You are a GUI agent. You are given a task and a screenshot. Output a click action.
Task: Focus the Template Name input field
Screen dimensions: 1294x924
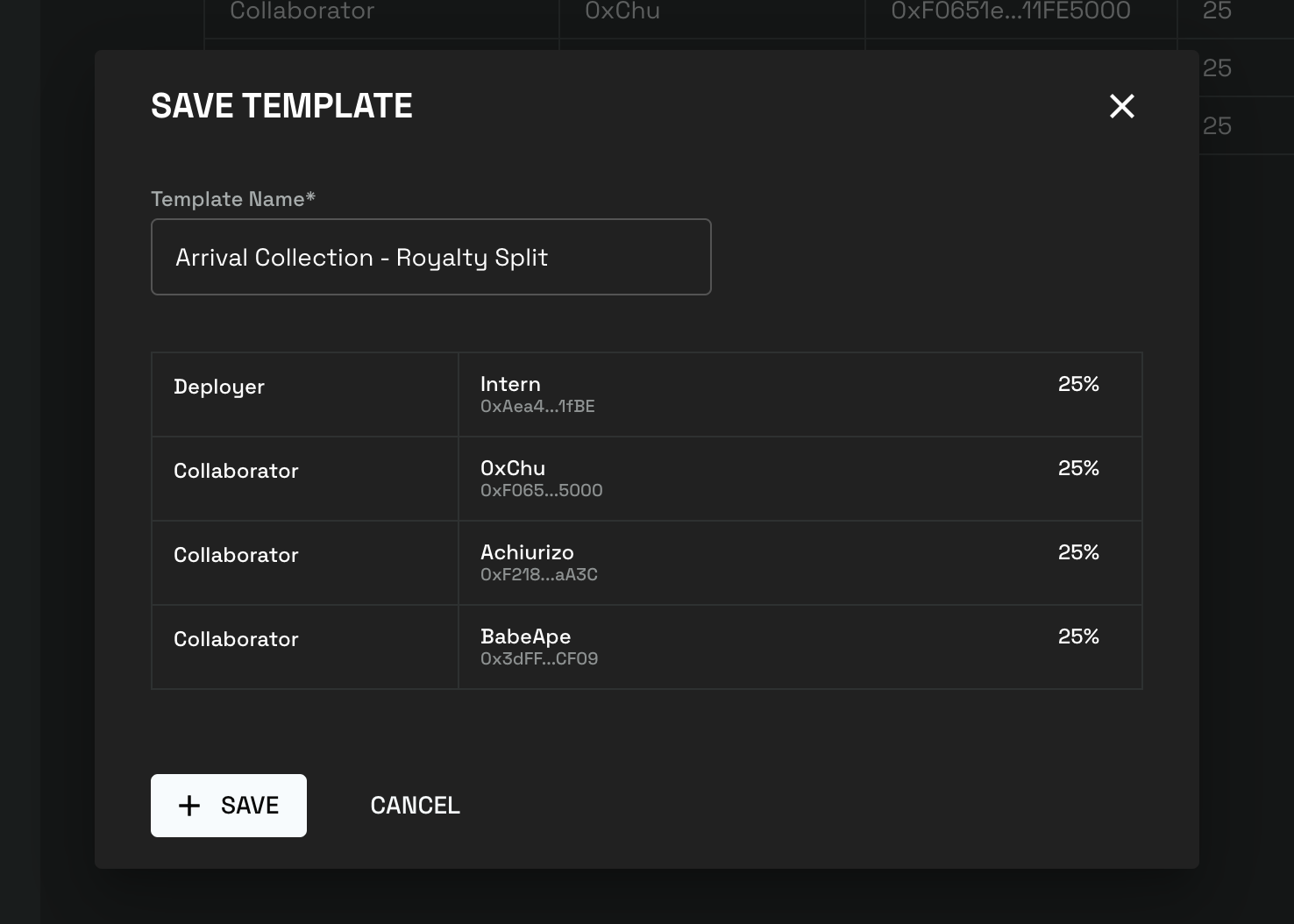430,257
